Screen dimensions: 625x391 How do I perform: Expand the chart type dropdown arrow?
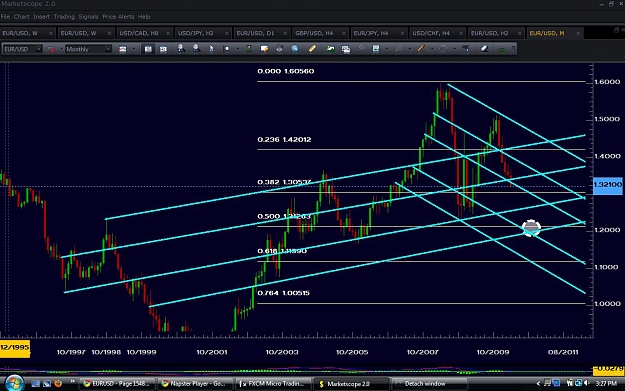(x=134, y=49)
